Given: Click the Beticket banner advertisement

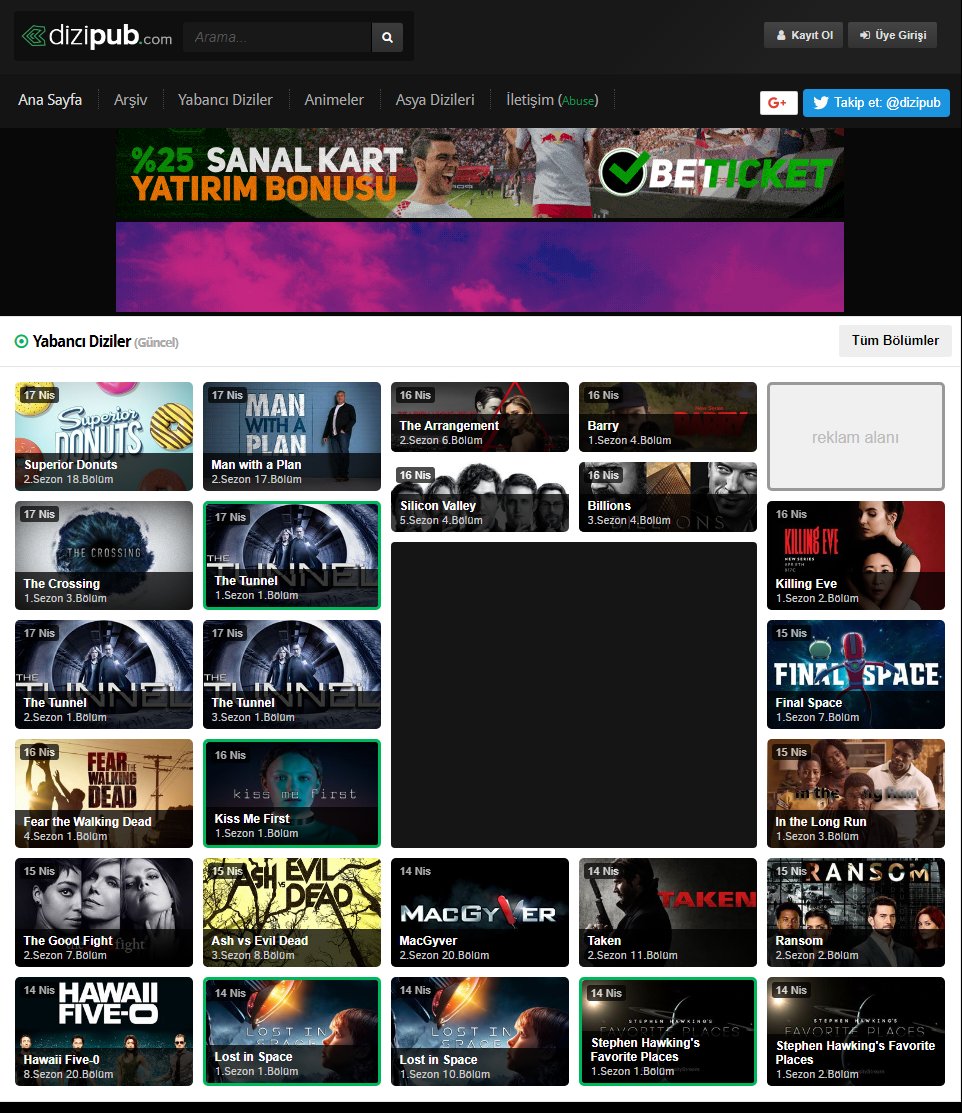Looking at the screenshot, I should 480,172.
